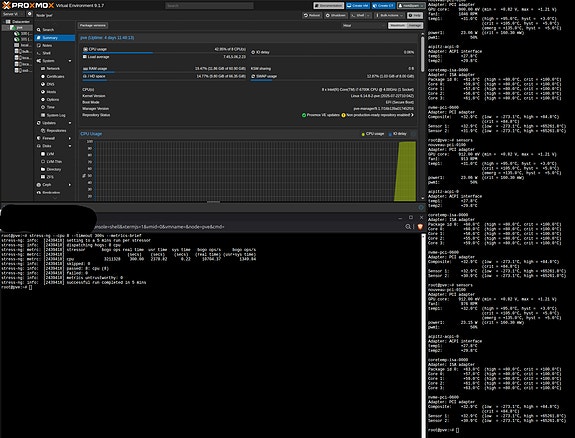Click the top search input field
This screenshot has height=438, width=575.
click(209, 6)
